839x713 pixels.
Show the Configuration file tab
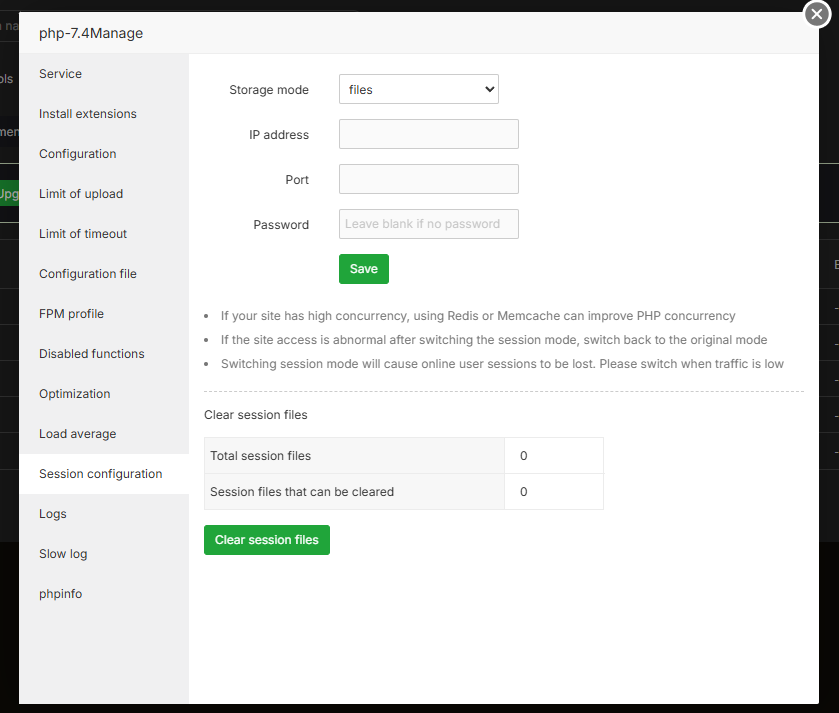click(88, 274)
